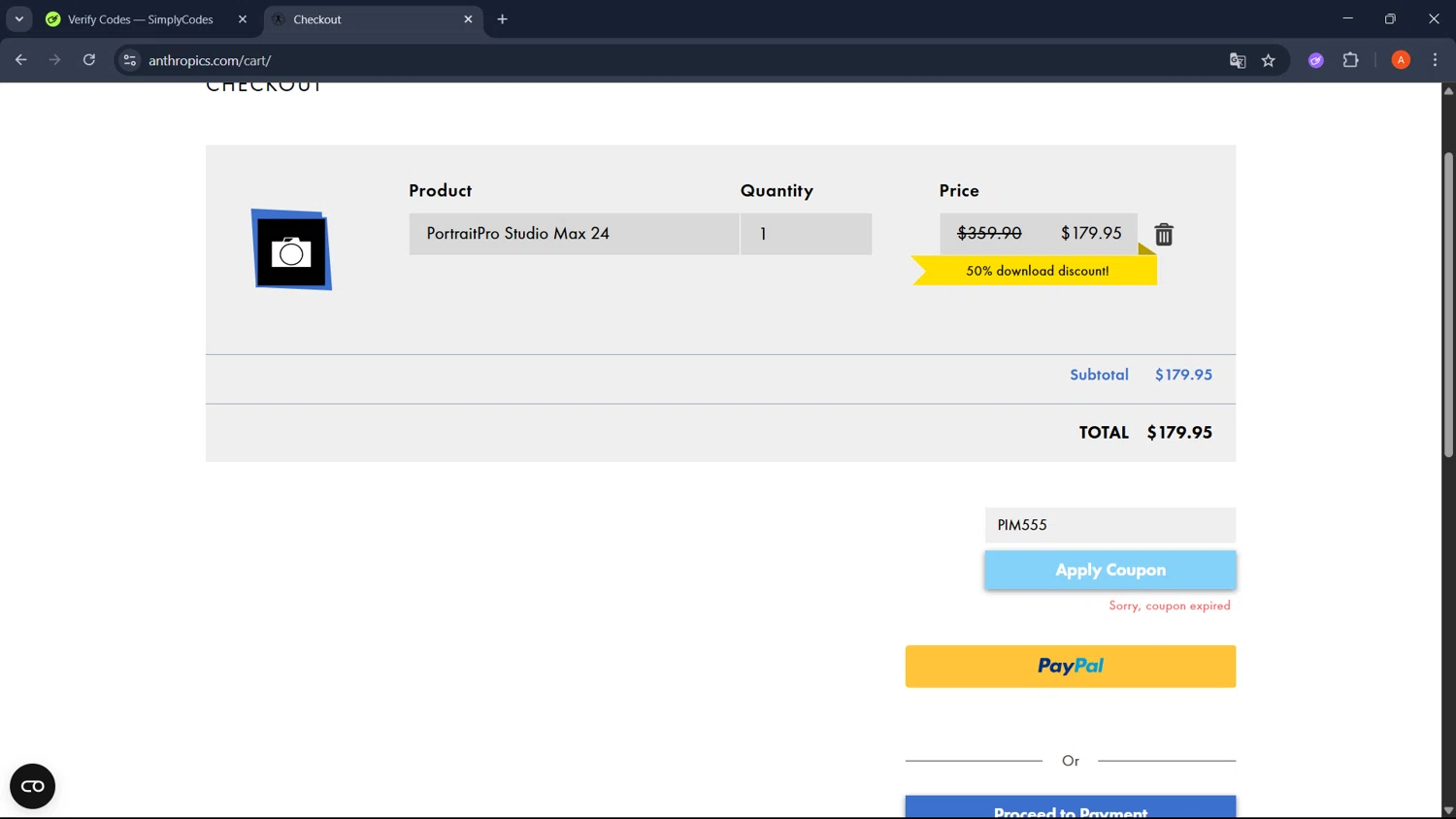Open the purple SimplyCodes extension icon
1456x819 pixels.
[x=1316, y=60]
